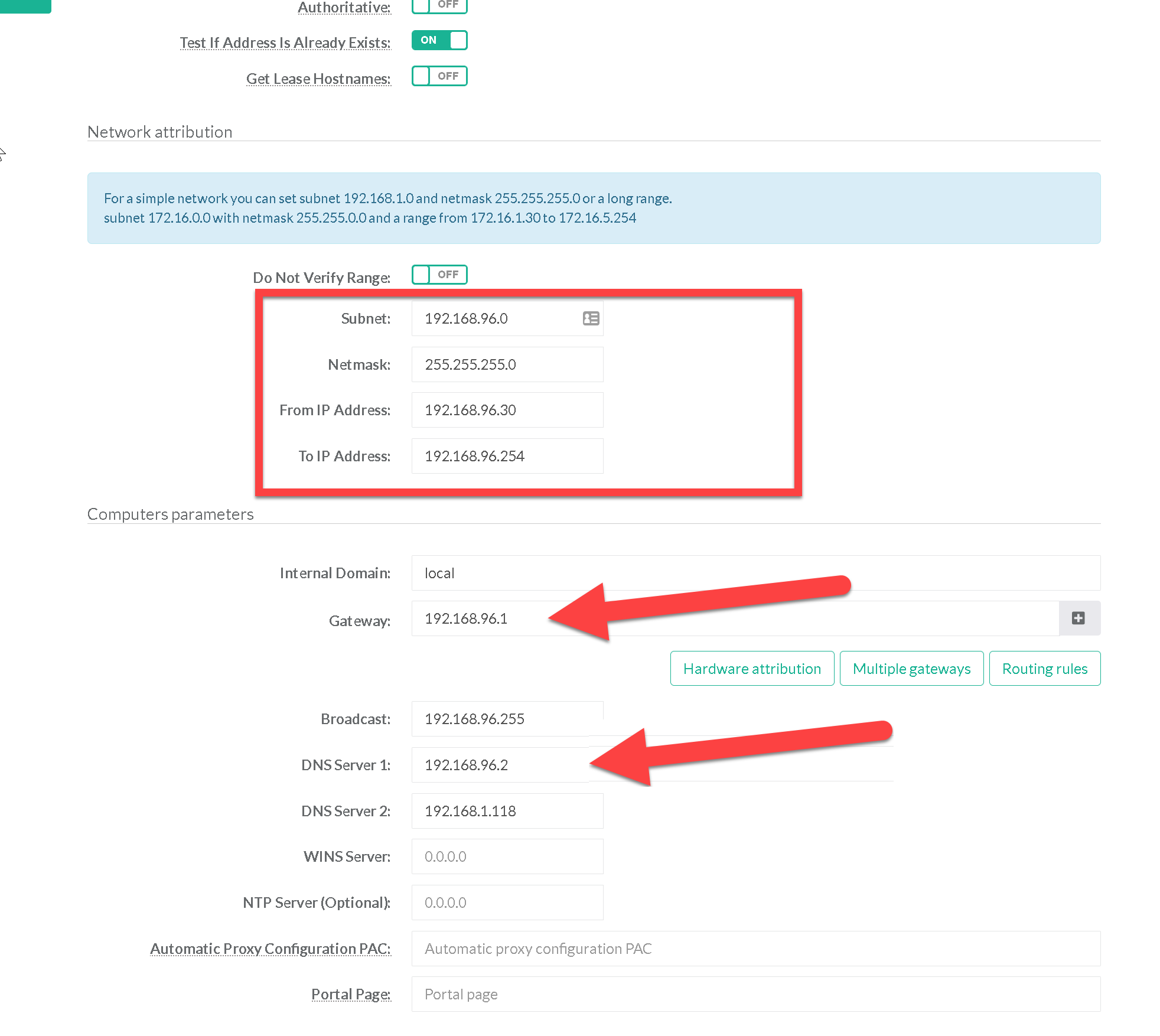Screen dimensions: 1160x1036
Task: Turn off Test If Address Already Exists
Action: tap(439, 40)
